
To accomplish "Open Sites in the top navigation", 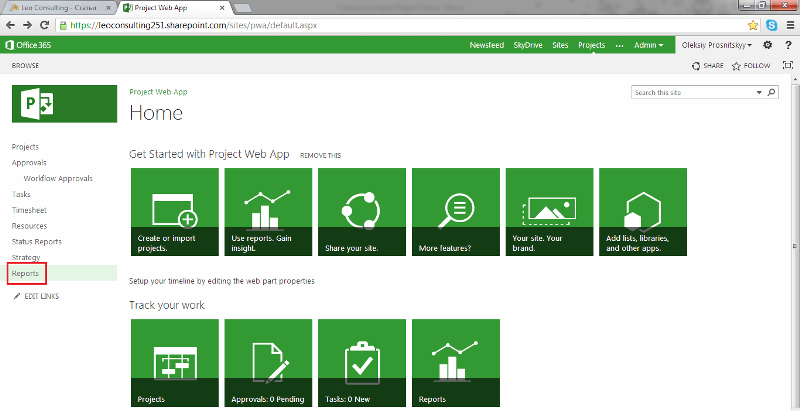I will pos(560,45).
